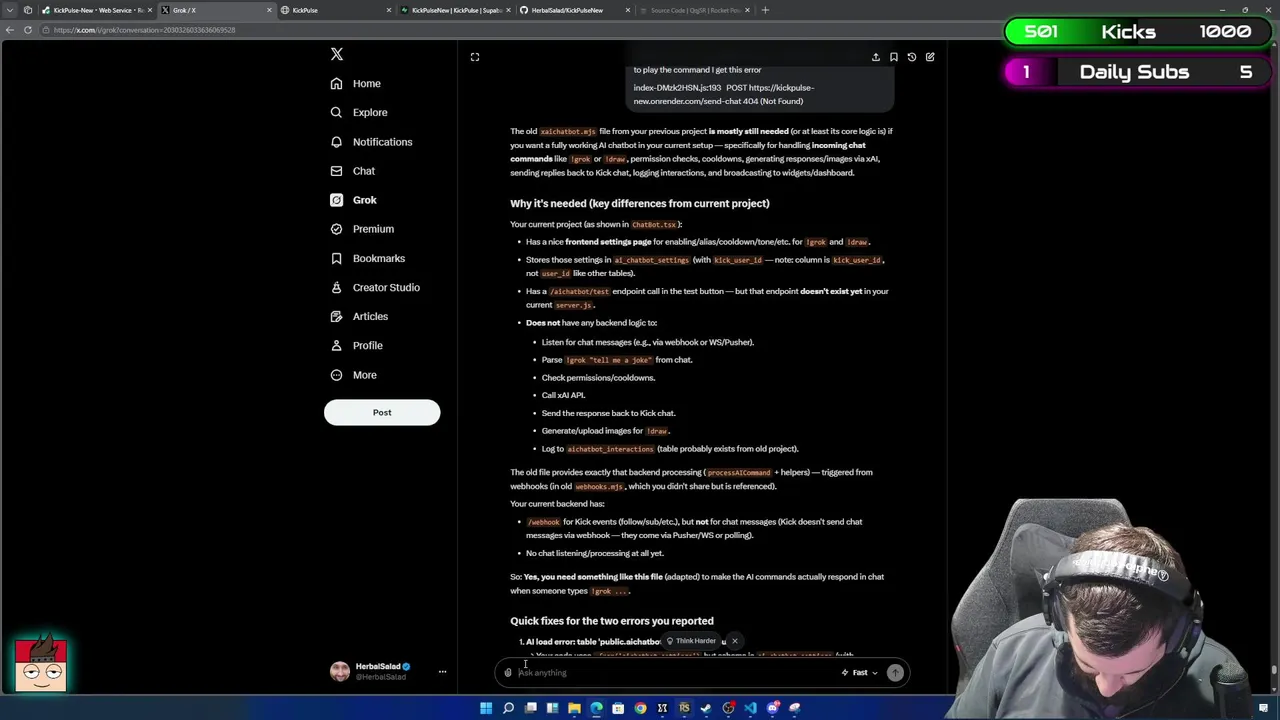Click 'Quick fixes for the two errors' heading

[612, 621]
